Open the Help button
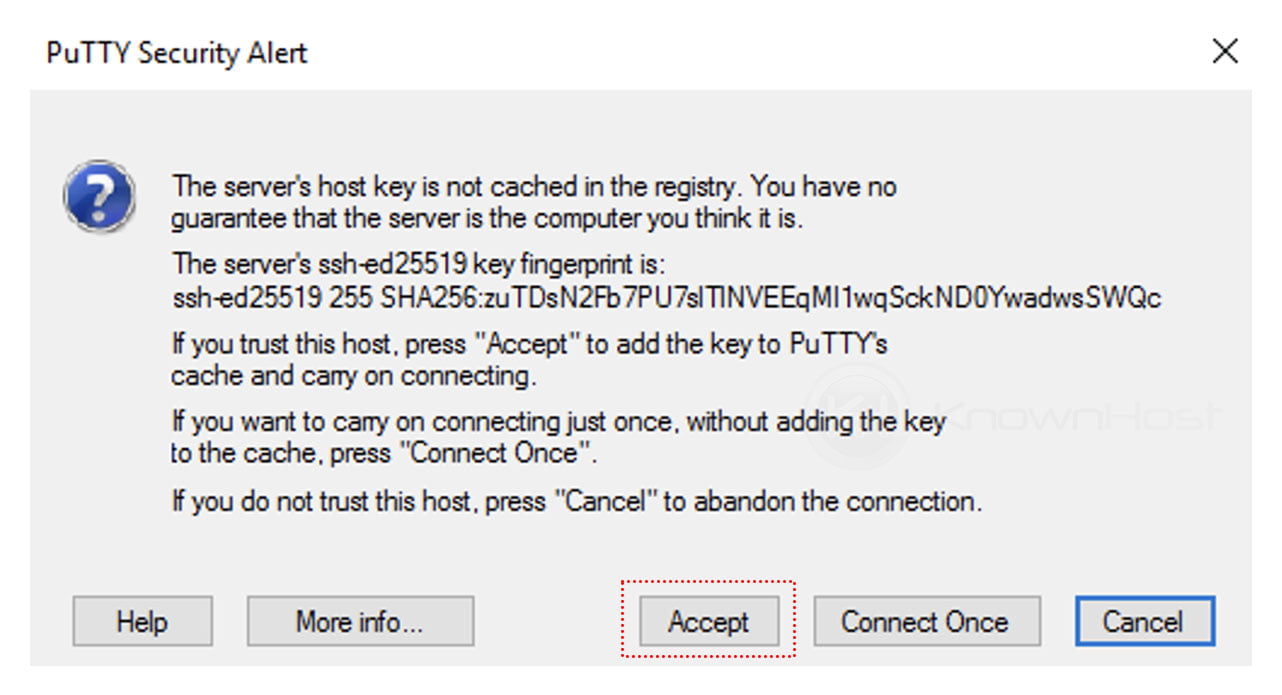Viewport: 1282px width, 695px height. point(142,621)
